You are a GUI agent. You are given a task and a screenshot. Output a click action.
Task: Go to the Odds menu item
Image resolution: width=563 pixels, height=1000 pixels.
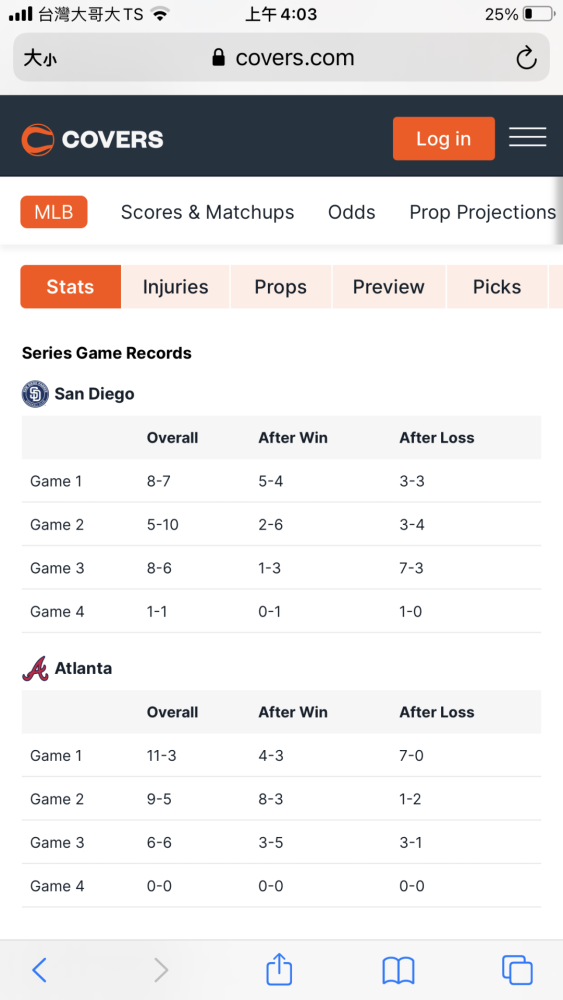click(x=351, y=212)
